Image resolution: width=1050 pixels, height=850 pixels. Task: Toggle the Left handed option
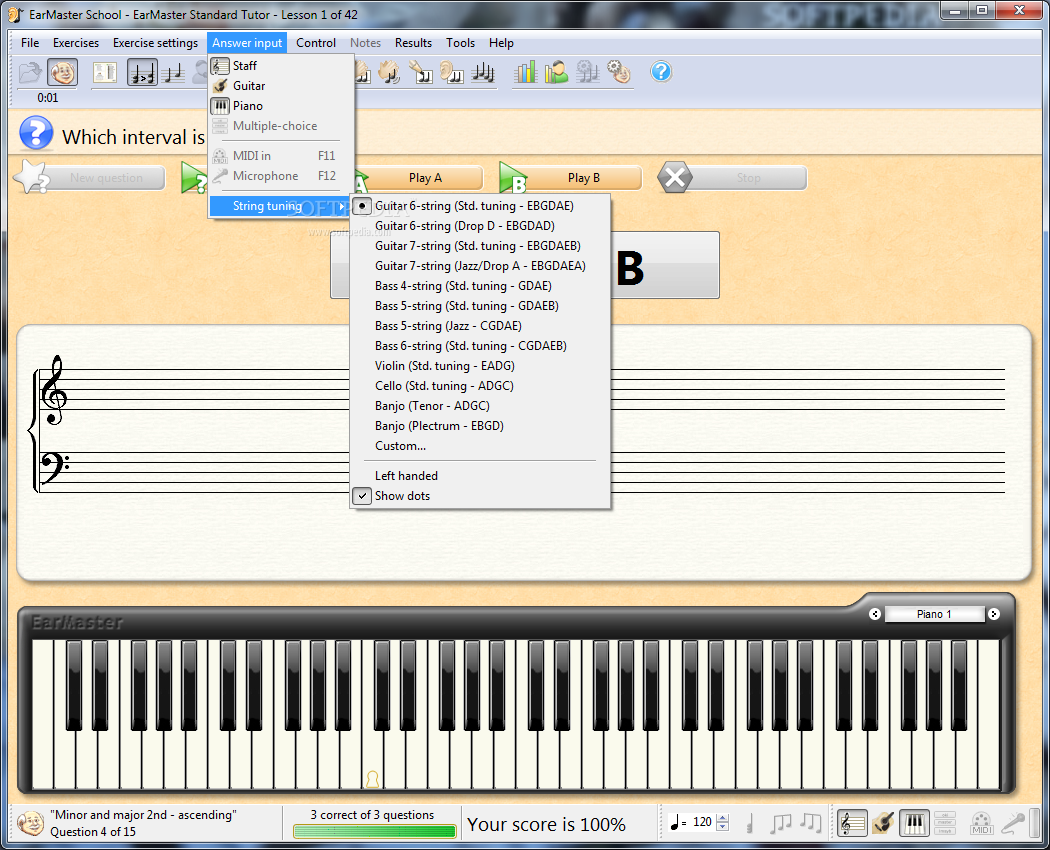[480, 476]
